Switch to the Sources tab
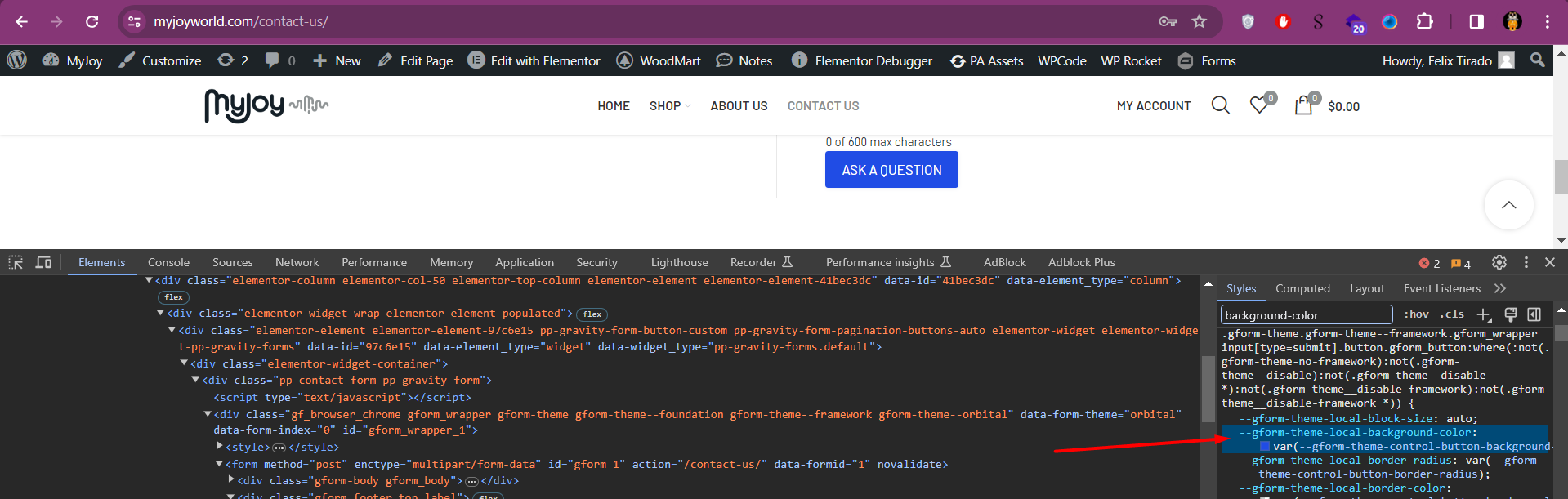 tap(233, 262)
